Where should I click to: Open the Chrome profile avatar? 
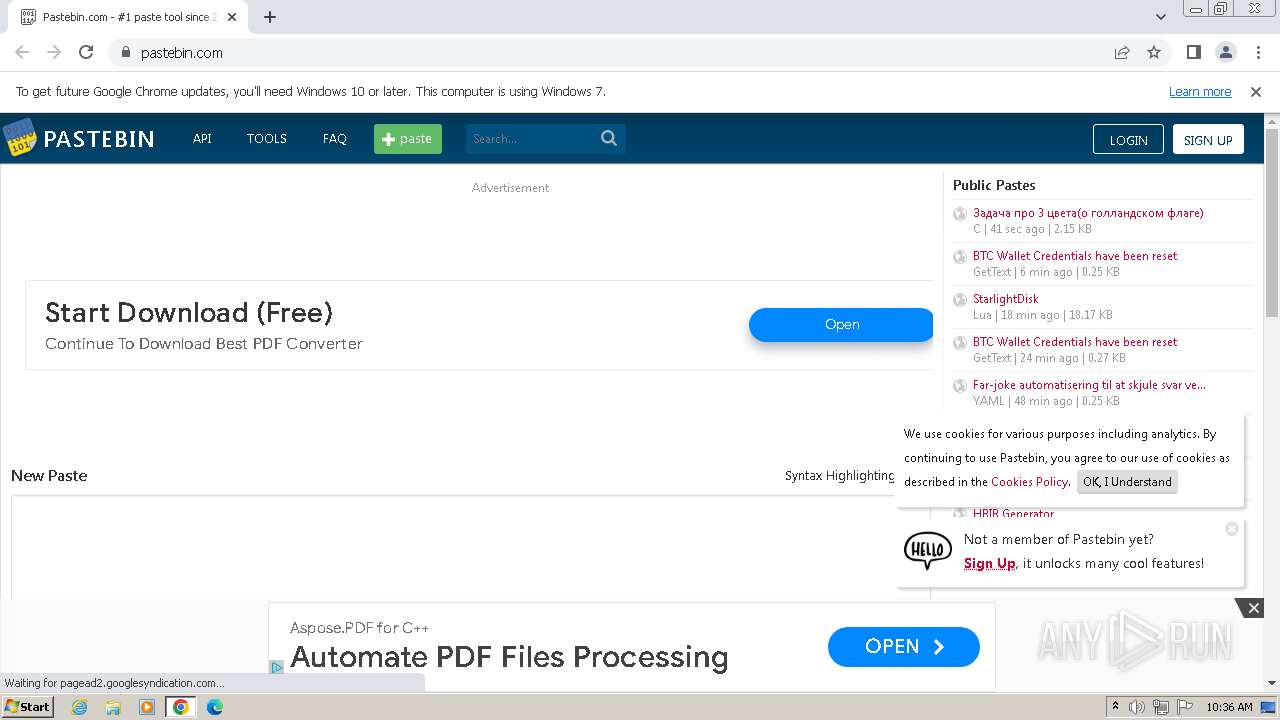click(x=1225, y=52)
